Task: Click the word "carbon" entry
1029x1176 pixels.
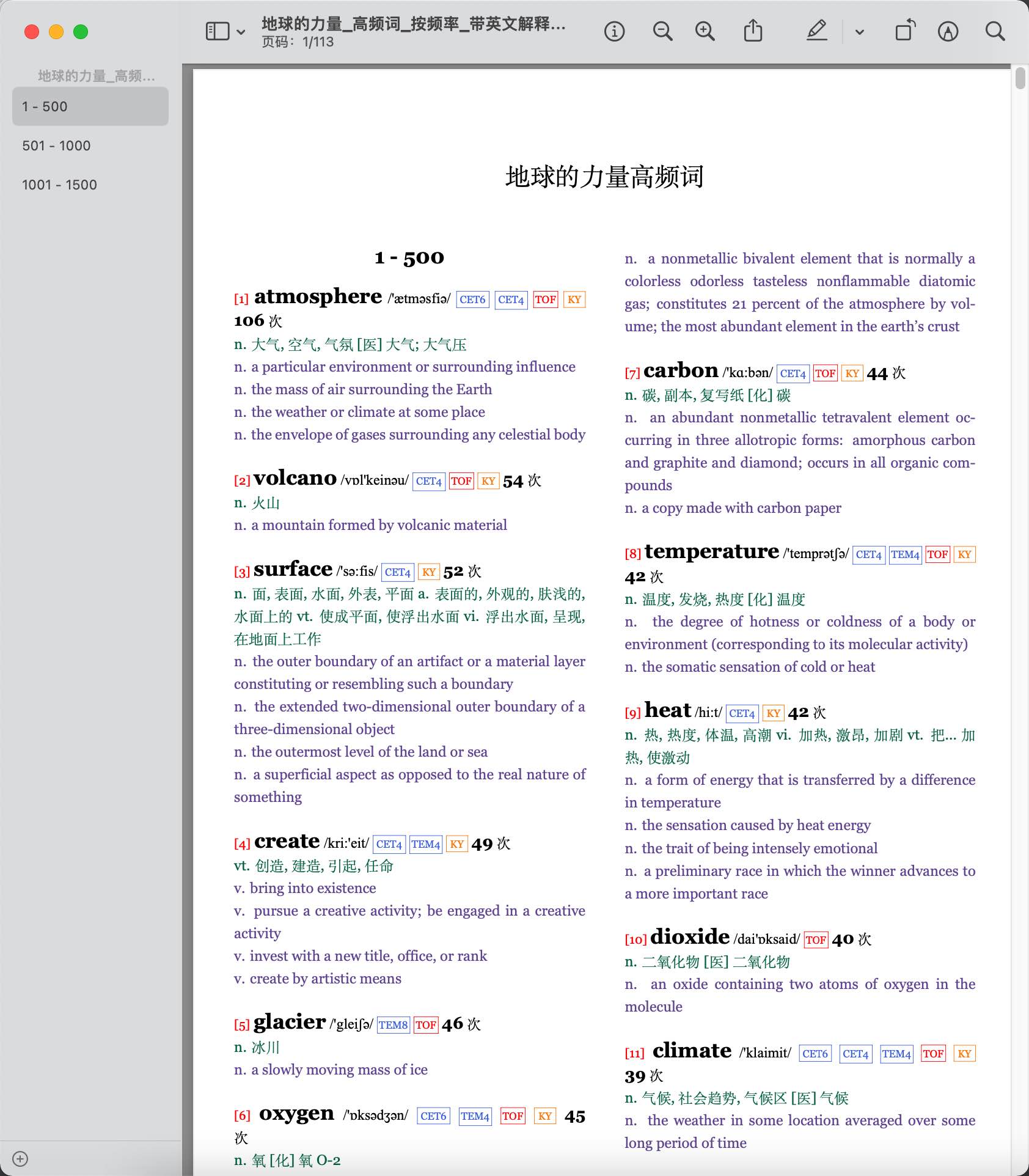Action: click(681, 370)
